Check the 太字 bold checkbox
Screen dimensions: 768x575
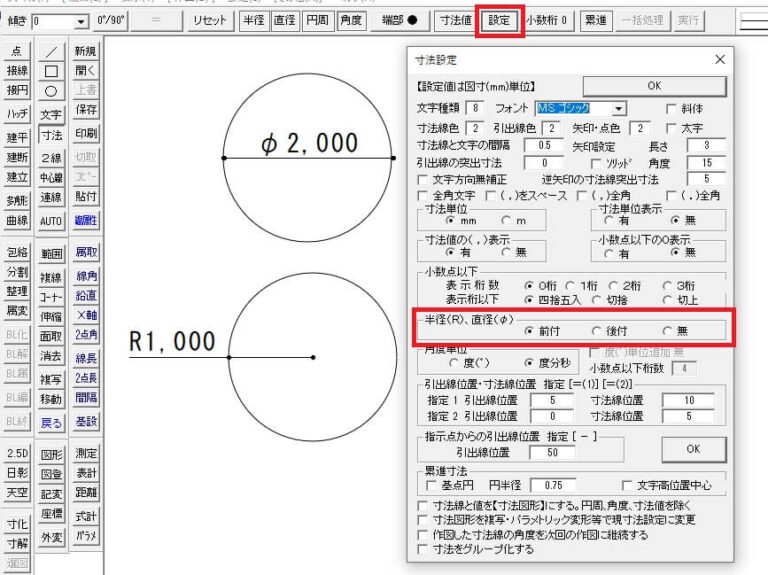pyautogui.click(x=672, y=128)
